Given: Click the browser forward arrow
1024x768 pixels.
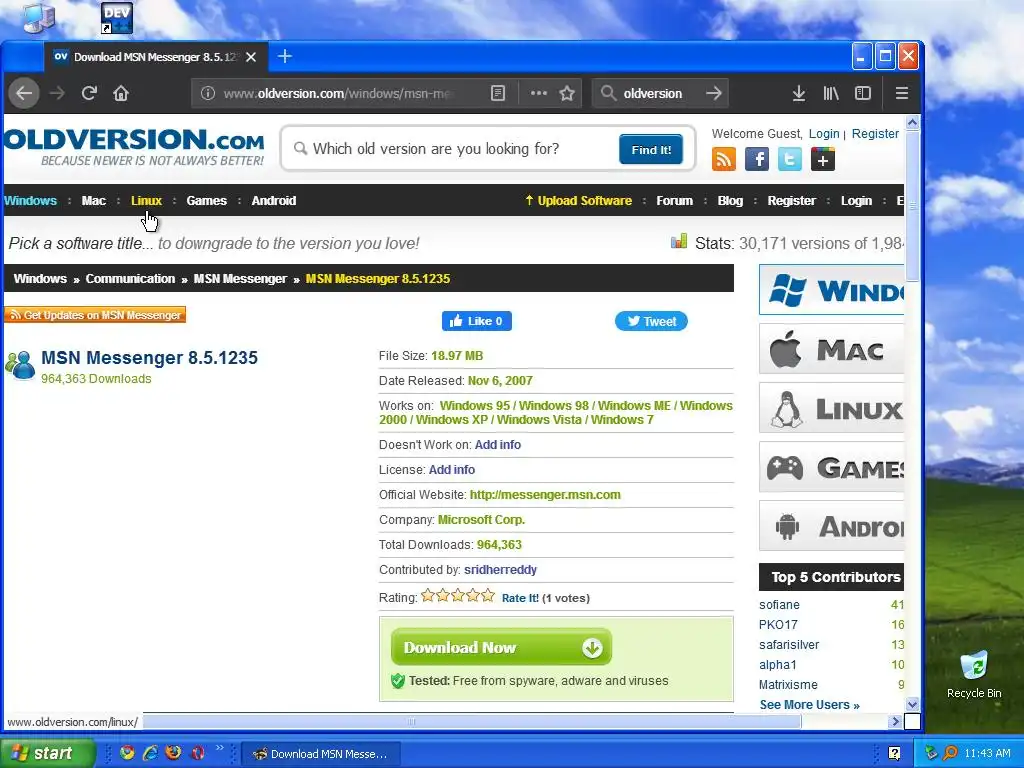Looking at the screenshot, I should point(57,93).
